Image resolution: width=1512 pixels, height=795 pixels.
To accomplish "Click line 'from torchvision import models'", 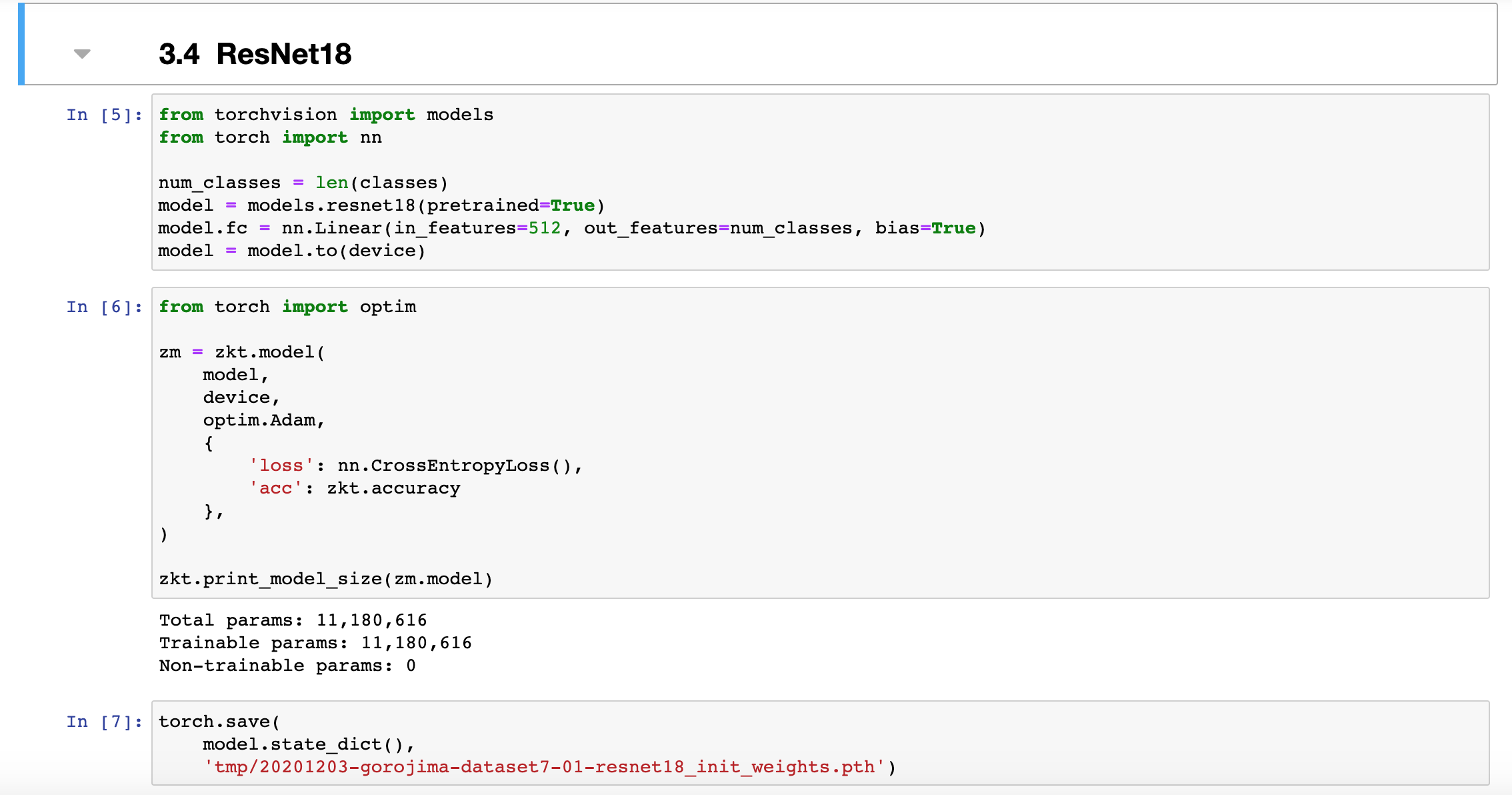I will click(x=326, y=115).
